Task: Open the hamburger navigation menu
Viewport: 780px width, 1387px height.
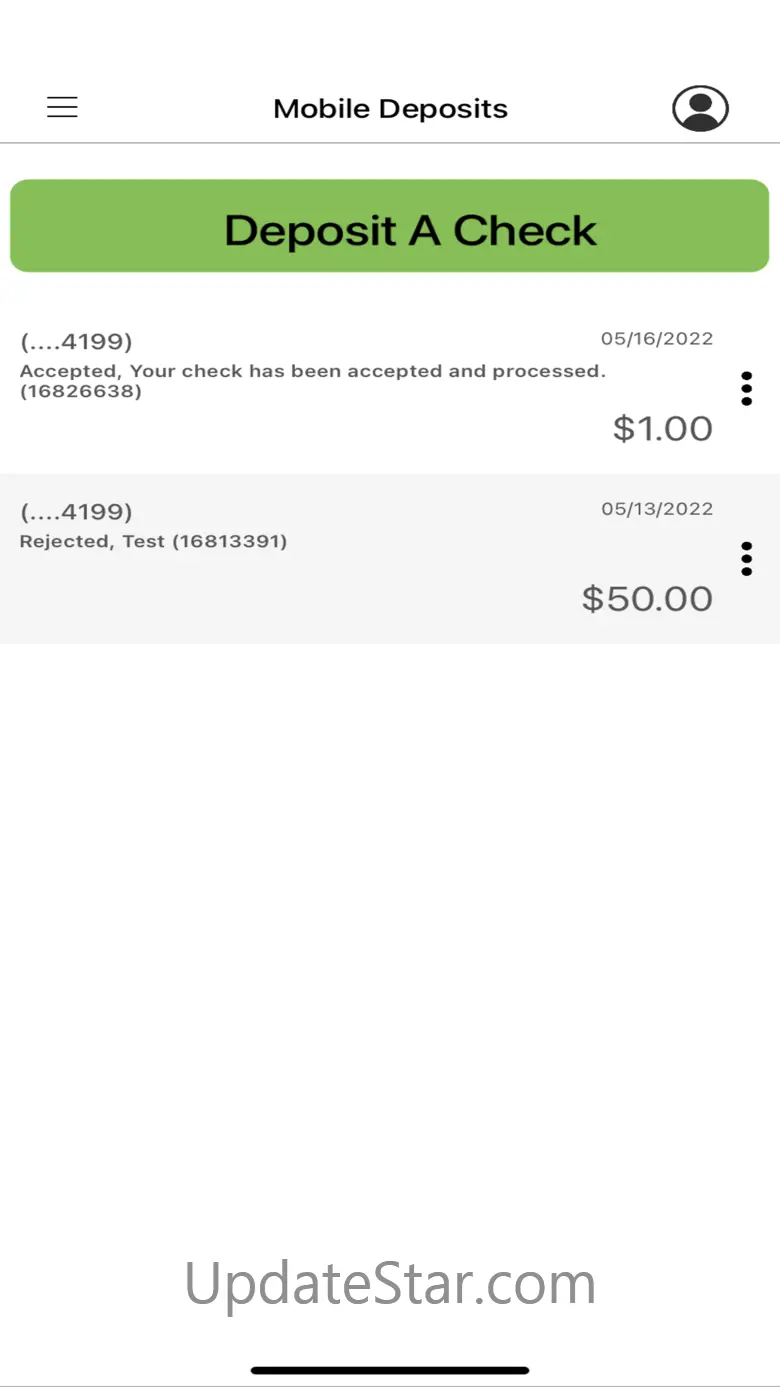Action: (62, 107)
